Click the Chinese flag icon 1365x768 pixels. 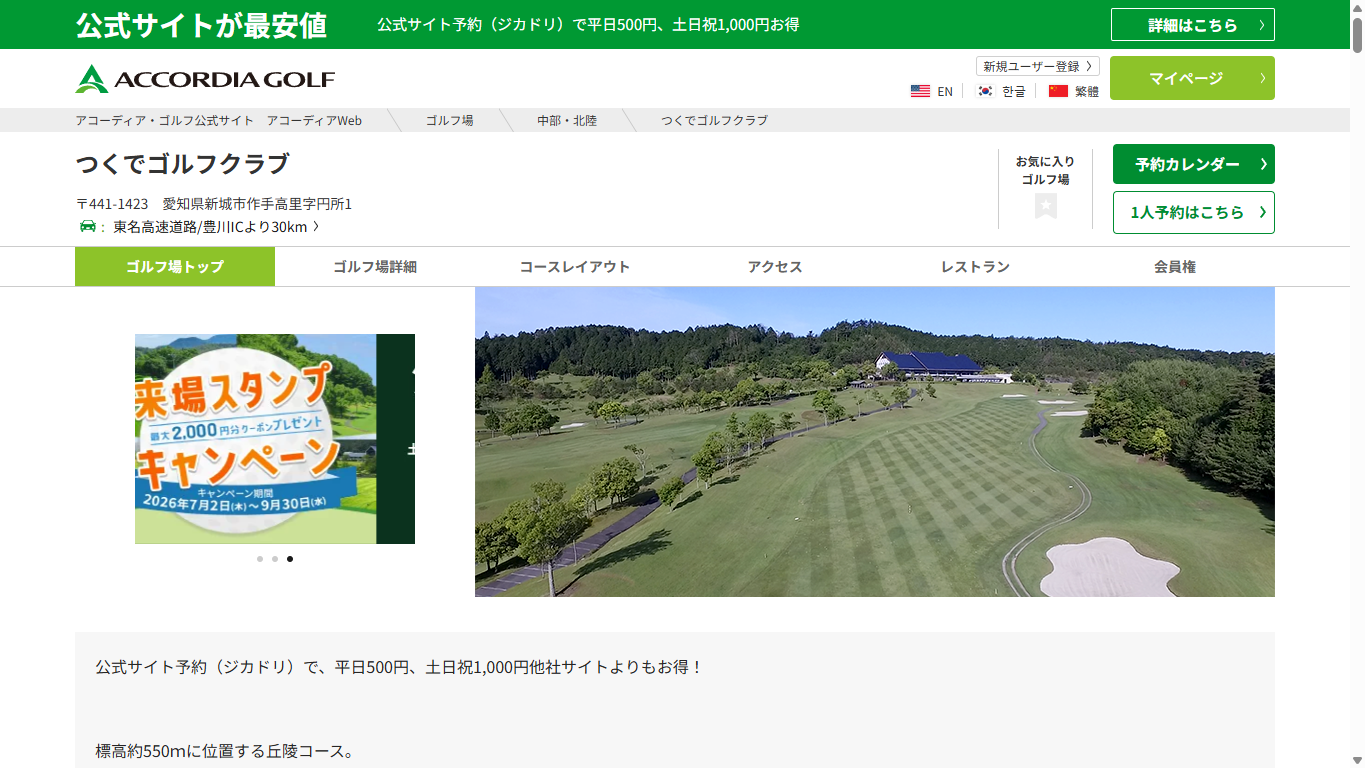click(x=1058, y=91)
